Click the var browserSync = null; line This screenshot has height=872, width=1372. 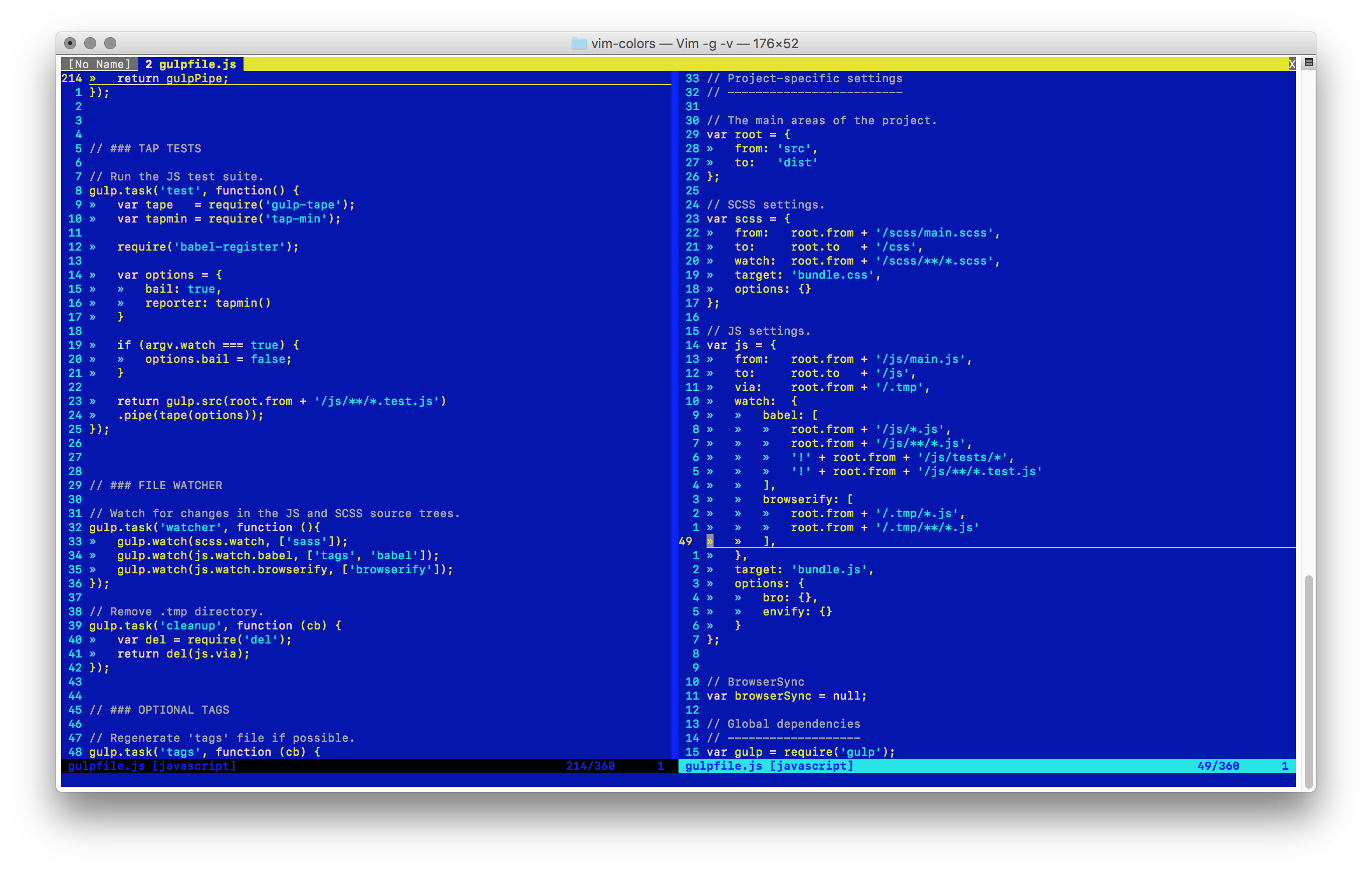click(x=786, y=695)
